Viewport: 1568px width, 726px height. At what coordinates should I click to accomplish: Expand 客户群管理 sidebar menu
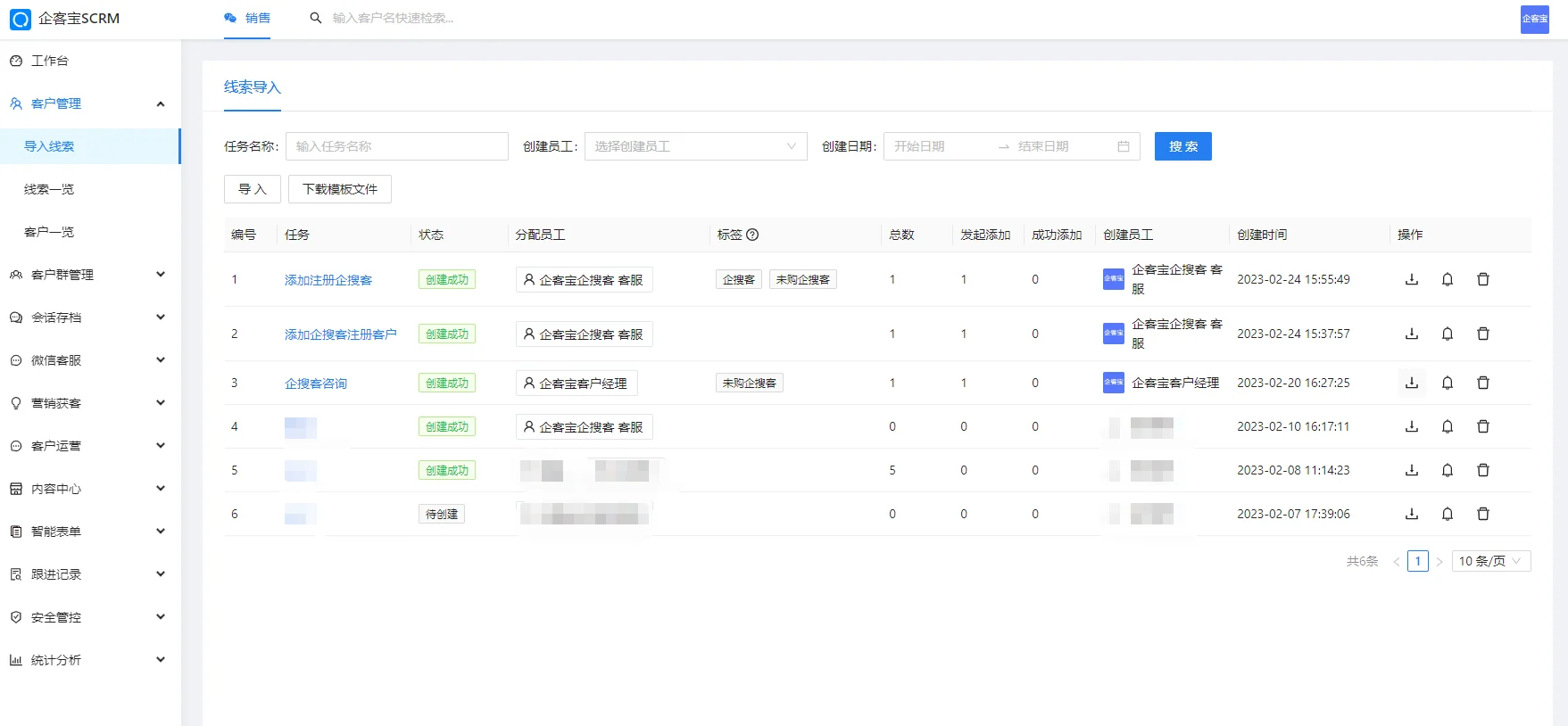(90, 275)
